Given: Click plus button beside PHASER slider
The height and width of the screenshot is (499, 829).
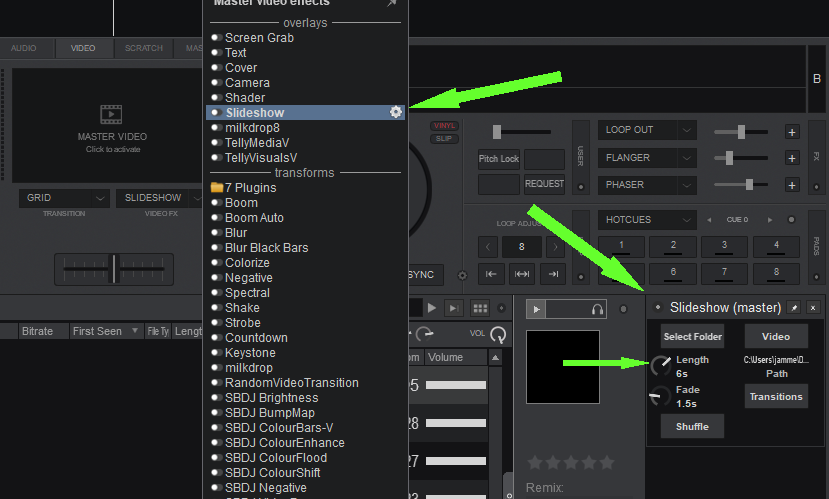Looking at the screenshot, I should click(x=792, y=185).
